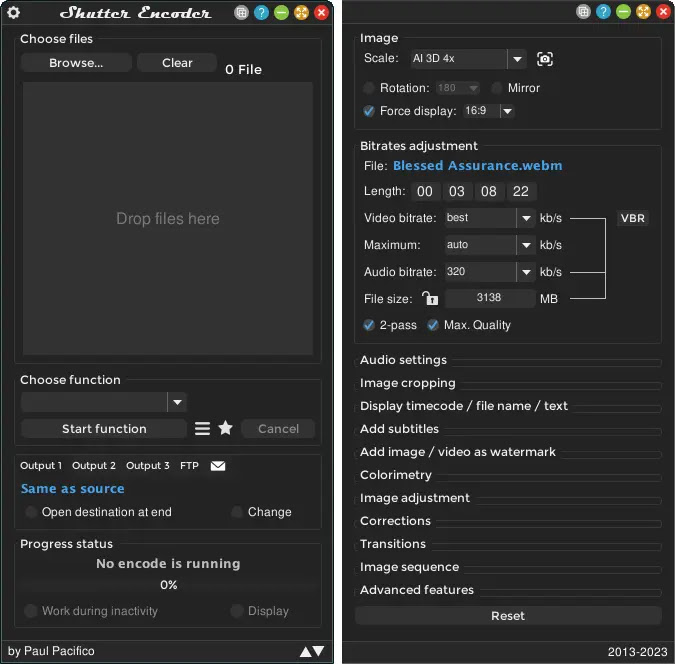
Task: Enable the Change destination checkbox
Action: point(237,512)
